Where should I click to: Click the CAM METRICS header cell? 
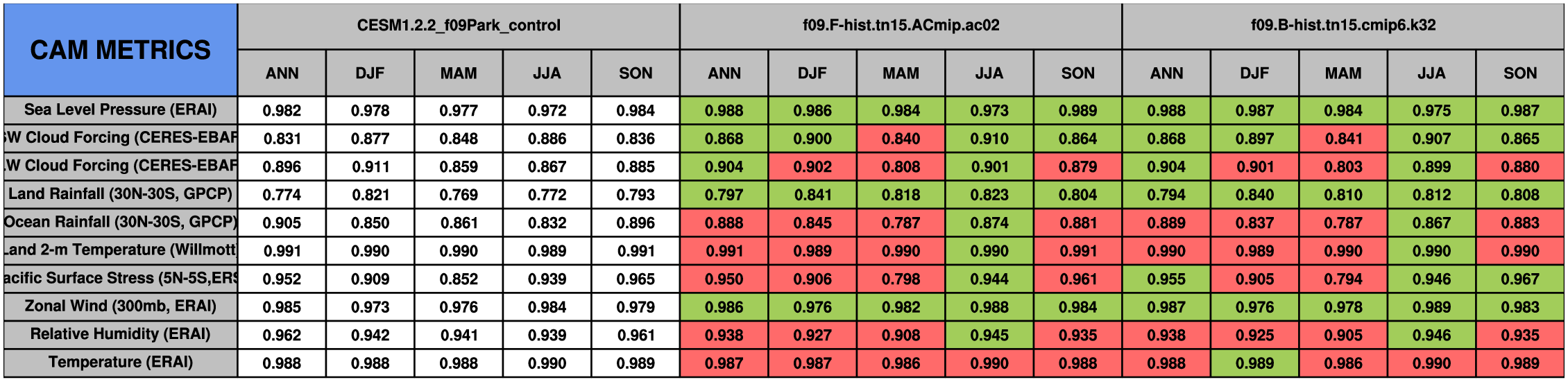tap(120, 50)
